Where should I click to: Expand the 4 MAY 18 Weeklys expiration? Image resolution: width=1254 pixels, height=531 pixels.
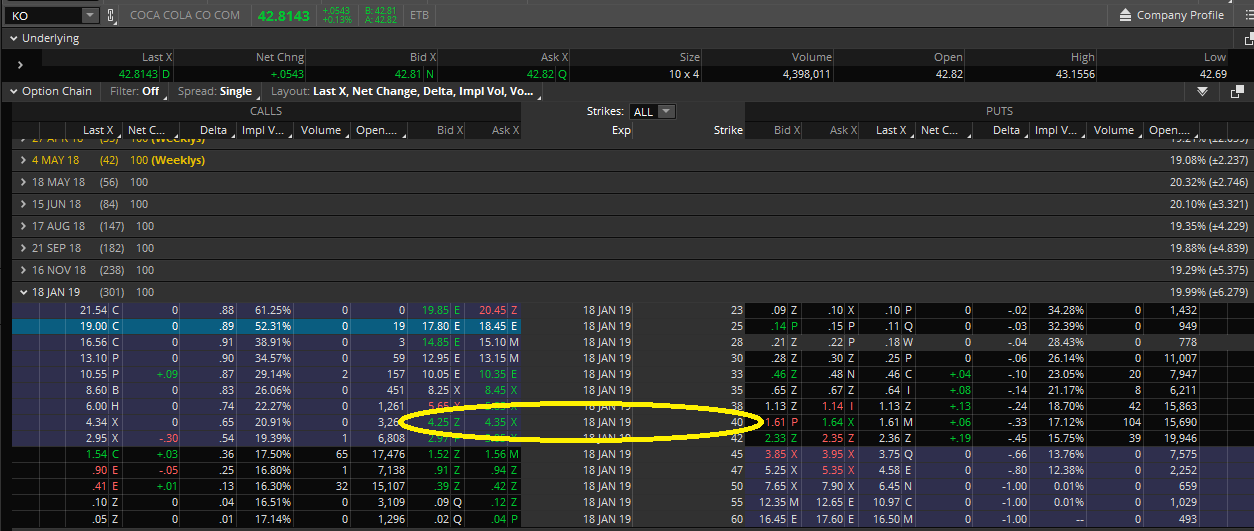click(23, 160)
